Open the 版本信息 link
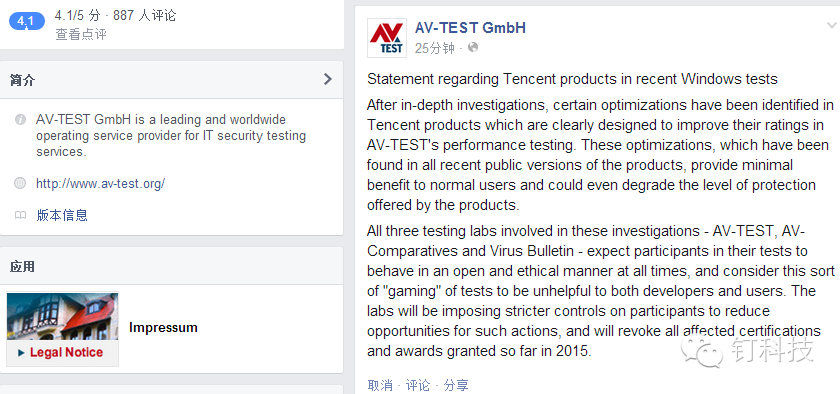 [62, 215]
